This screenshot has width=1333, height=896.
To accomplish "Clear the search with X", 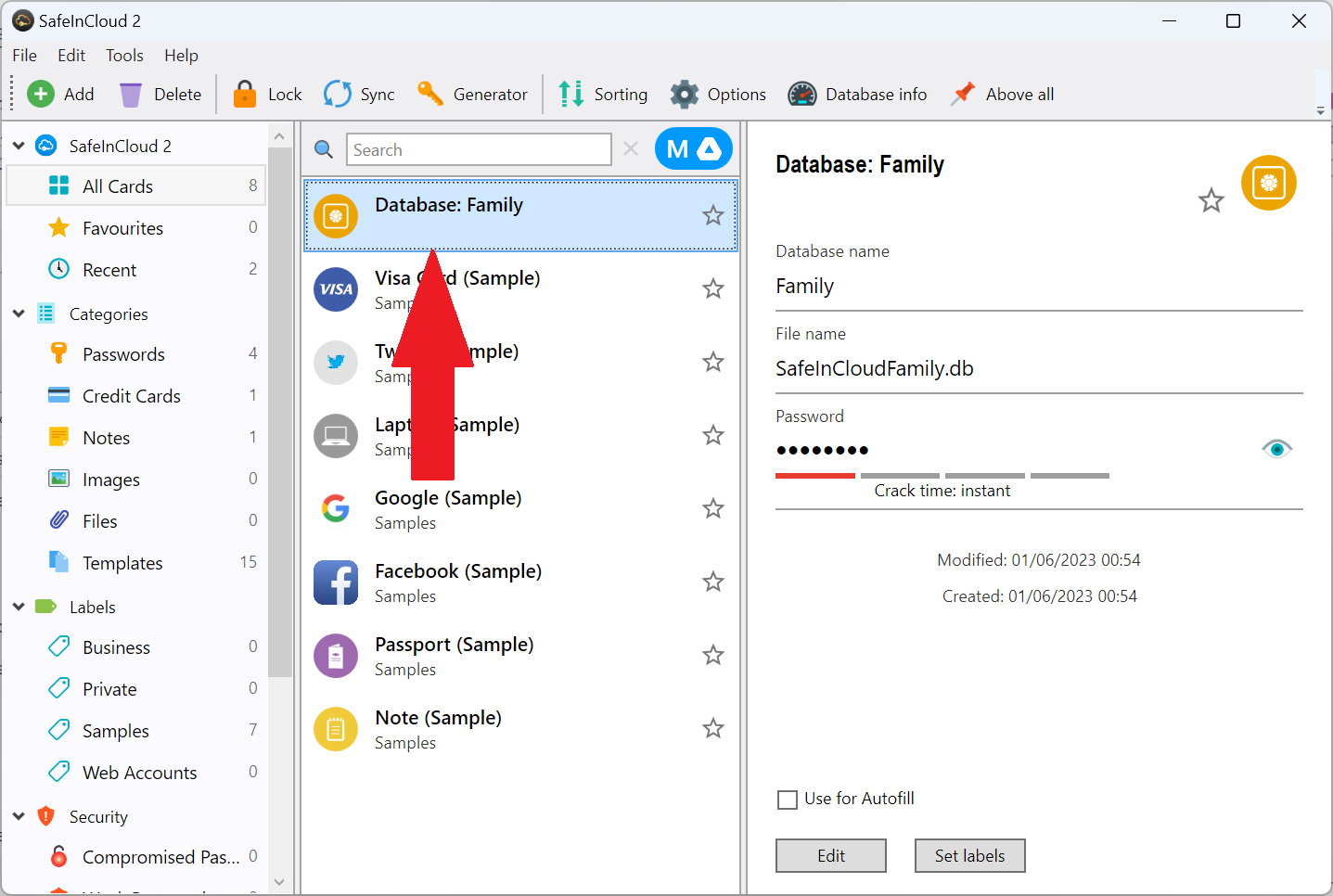I will [x=631, y=148].
